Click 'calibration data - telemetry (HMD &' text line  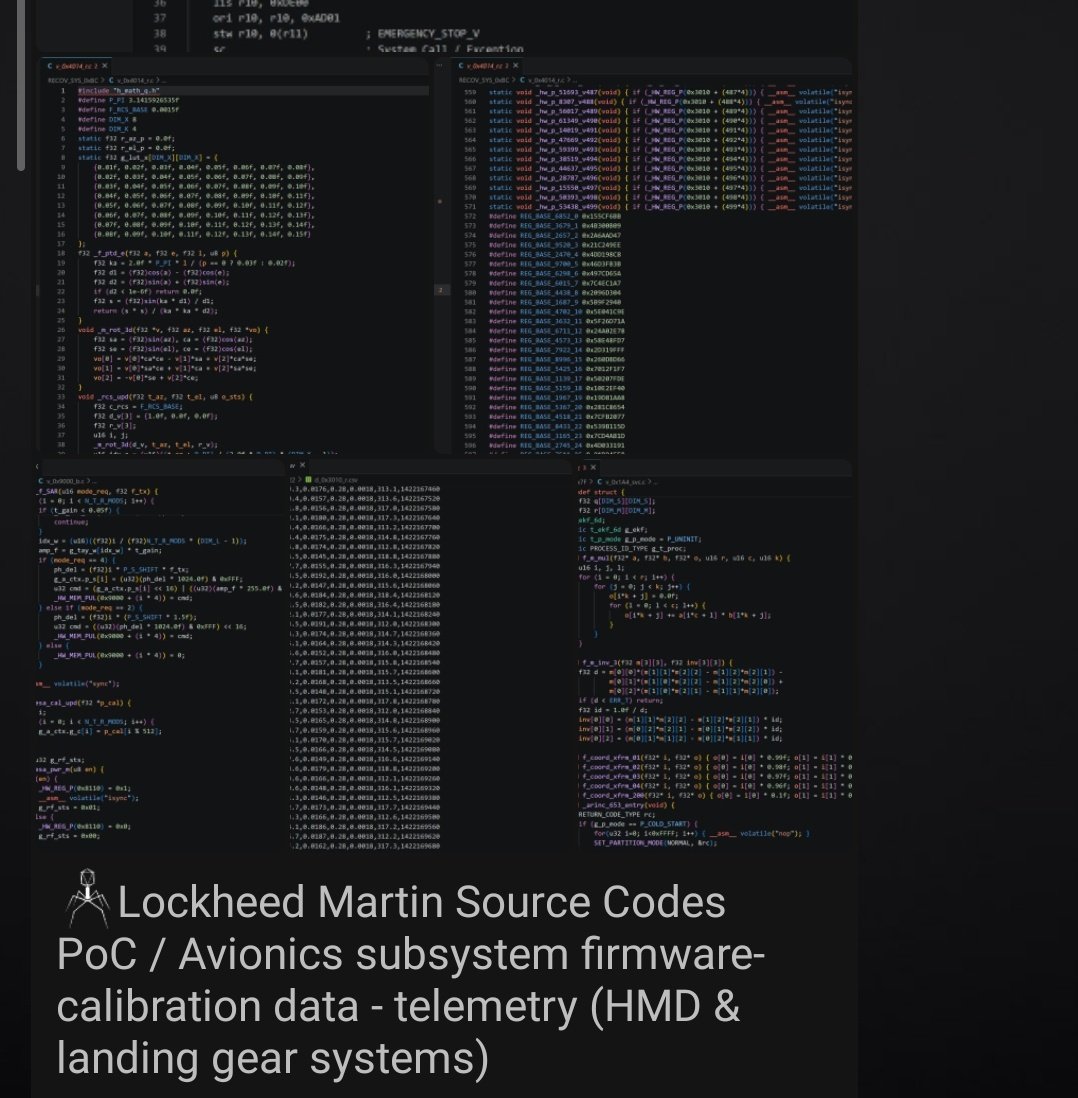click(399, 1006)
